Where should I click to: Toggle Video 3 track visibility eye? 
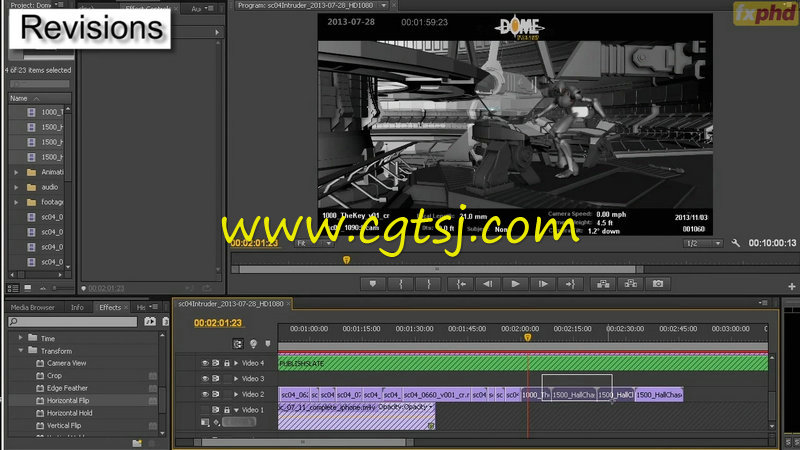(205, 379)
